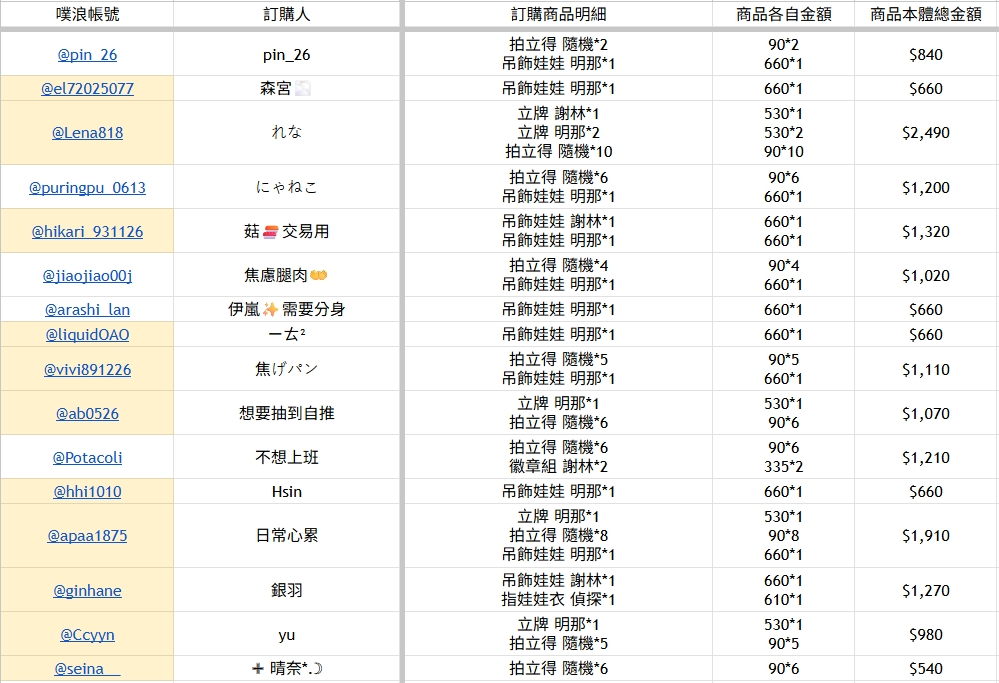The width and height of the screenshot is (999, 683).
Task: Open the @Potacoli profile link
Action: (87, 457)
